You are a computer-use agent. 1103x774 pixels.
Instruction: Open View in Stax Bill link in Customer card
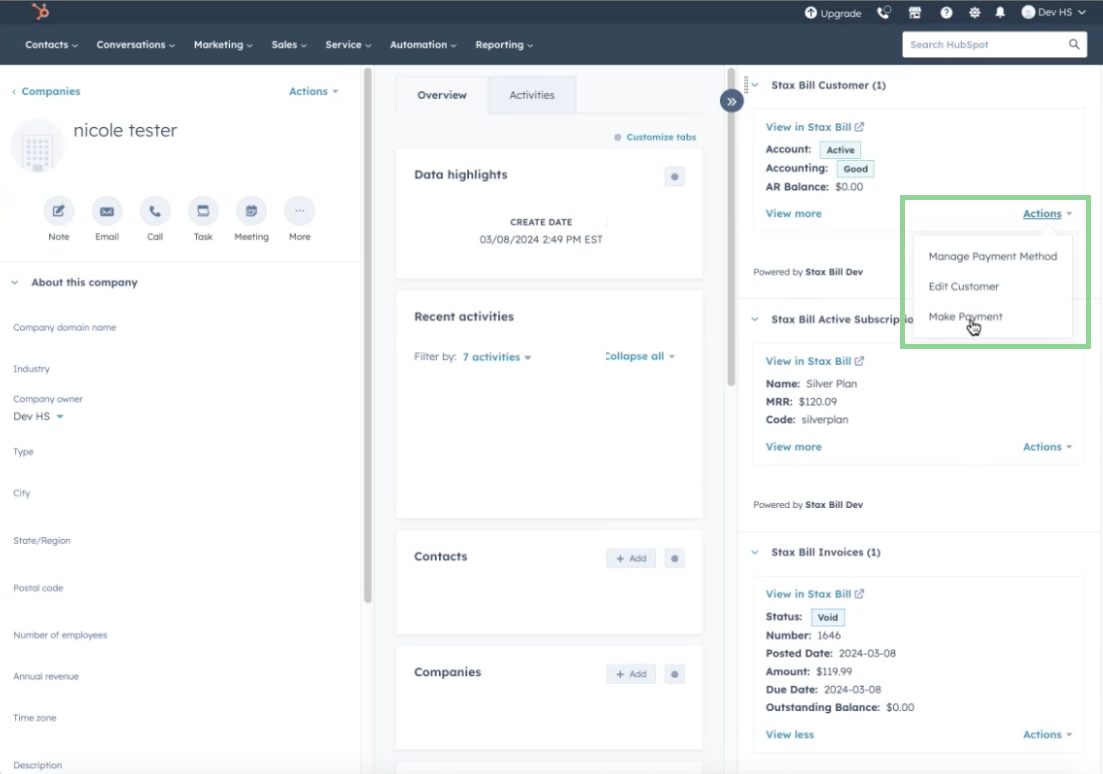(815, 127)
